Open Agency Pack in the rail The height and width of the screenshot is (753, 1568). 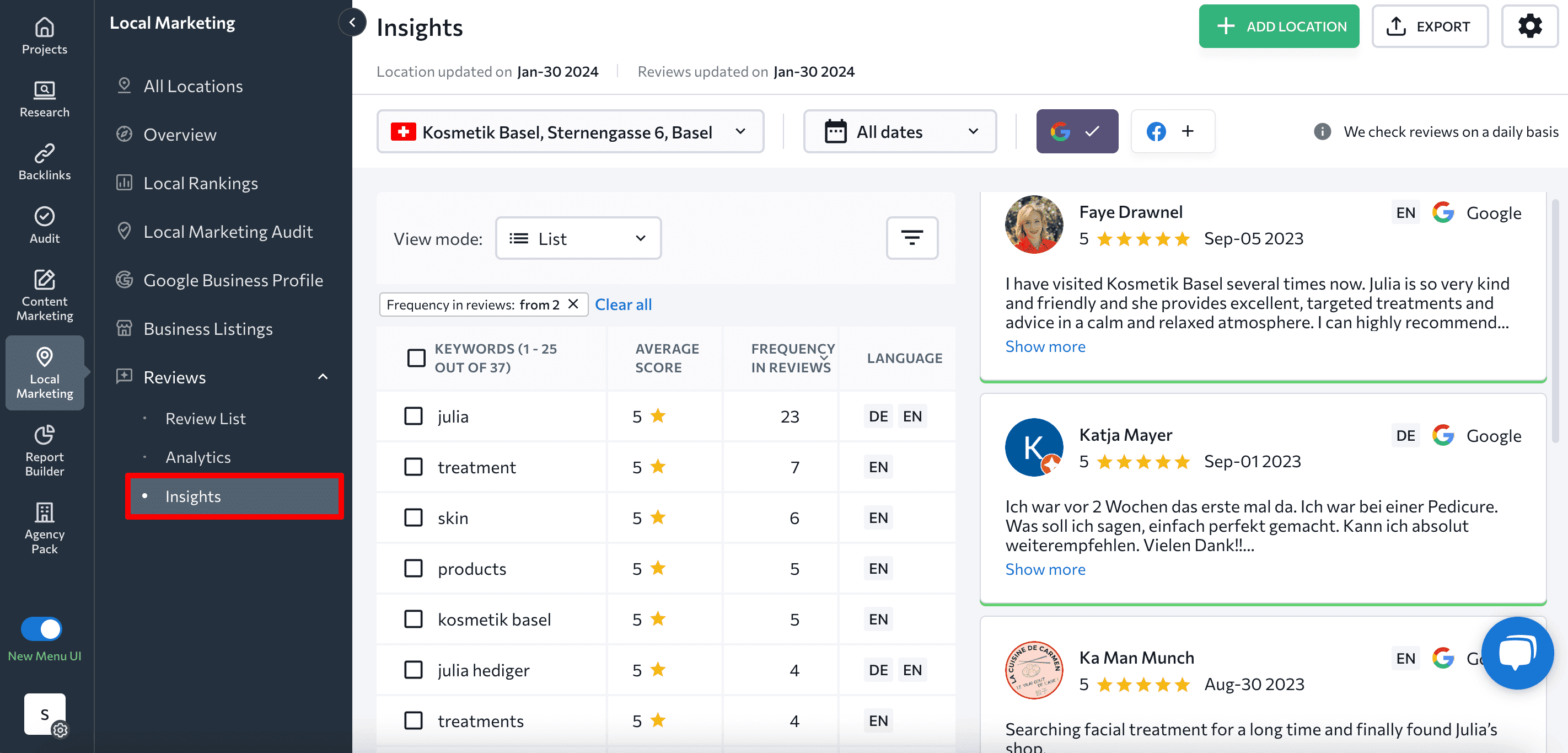pos(45,527)
